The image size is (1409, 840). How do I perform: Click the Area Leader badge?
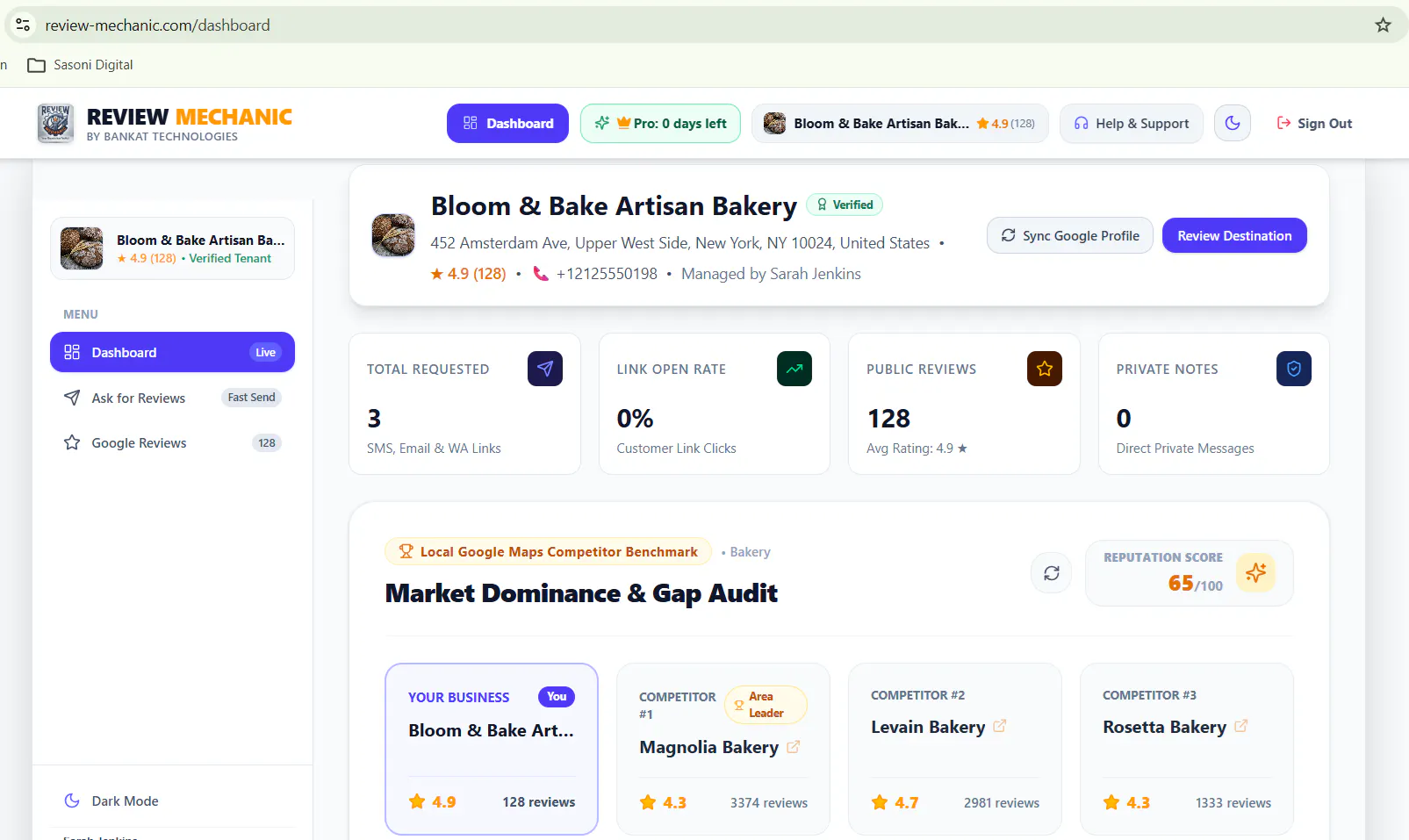(766, 705)
